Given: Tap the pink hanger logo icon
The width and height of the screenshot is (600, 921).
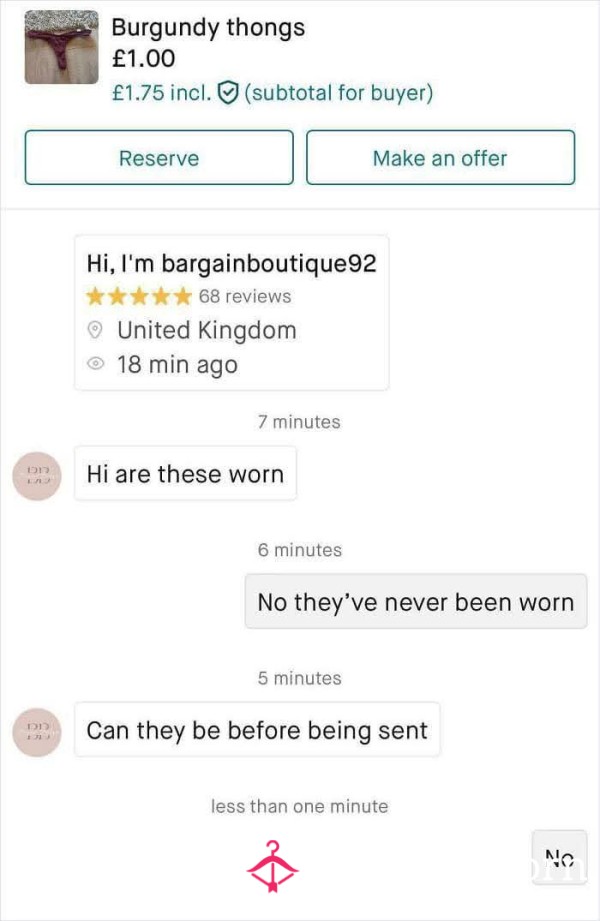Looking at the screenshot, I should click(272, 866).
